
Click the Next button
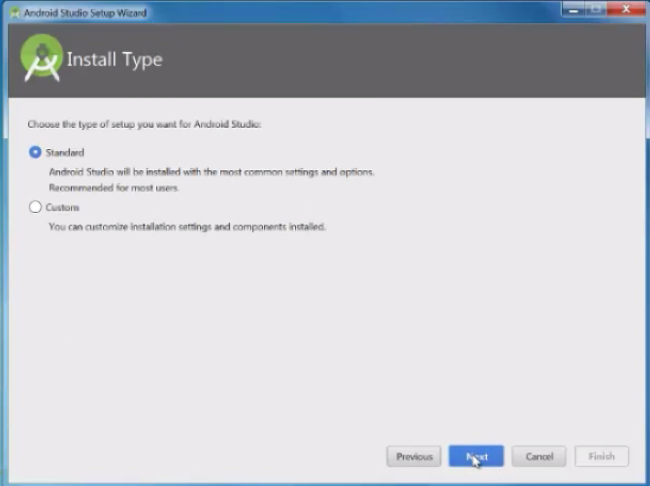476,456
